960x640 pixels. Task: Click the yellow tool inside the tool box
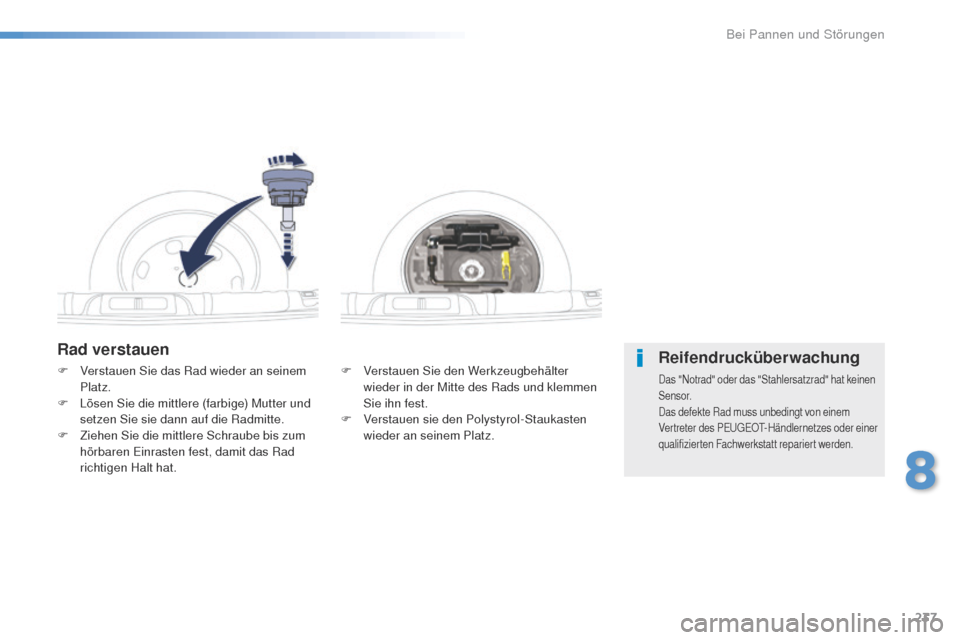506,265
